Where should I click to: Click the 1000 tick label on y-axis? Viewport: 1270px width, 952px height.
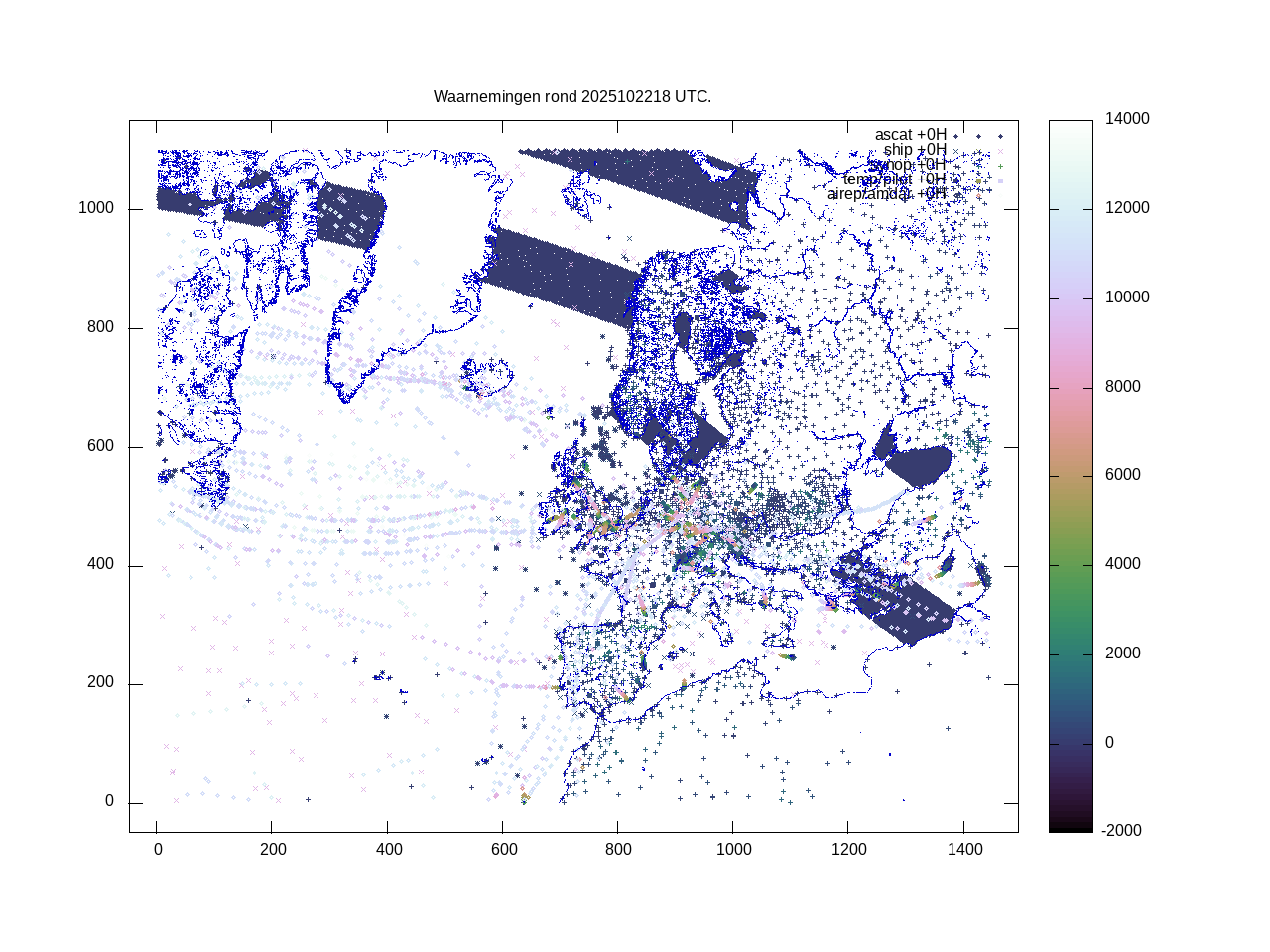96,209
